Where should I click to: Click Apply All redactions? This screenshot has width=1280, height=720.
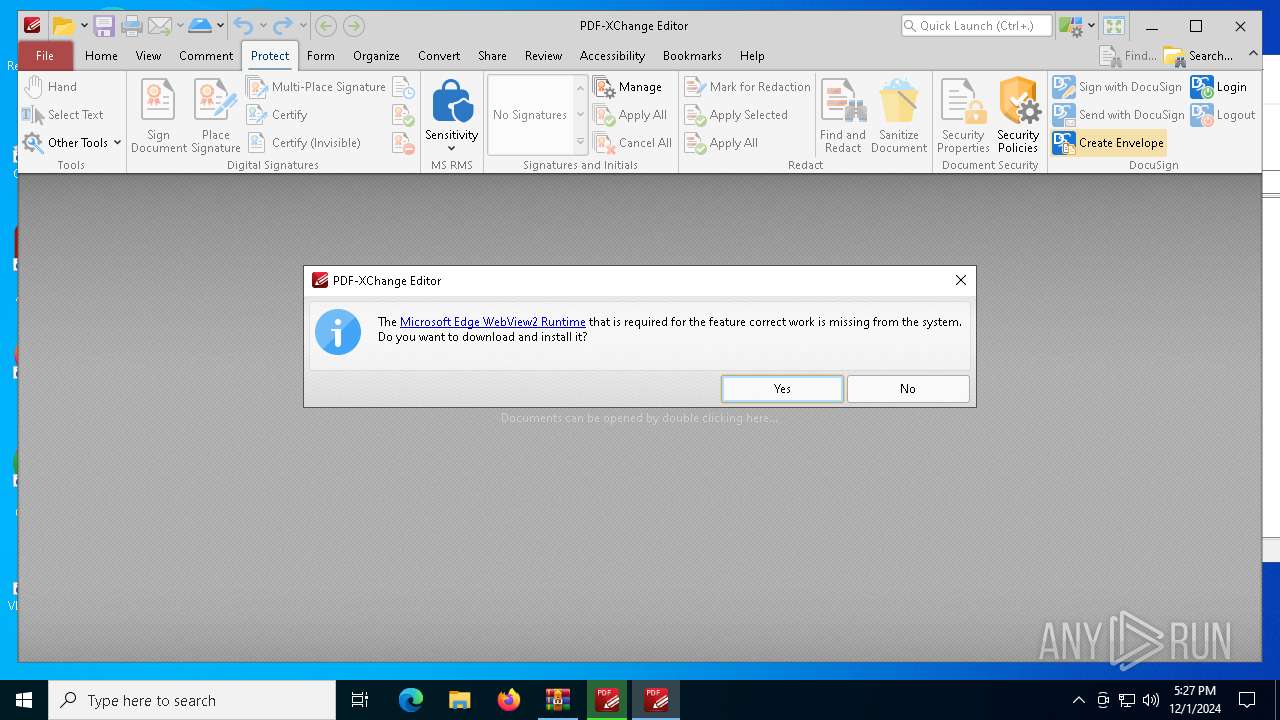[722, 143]
